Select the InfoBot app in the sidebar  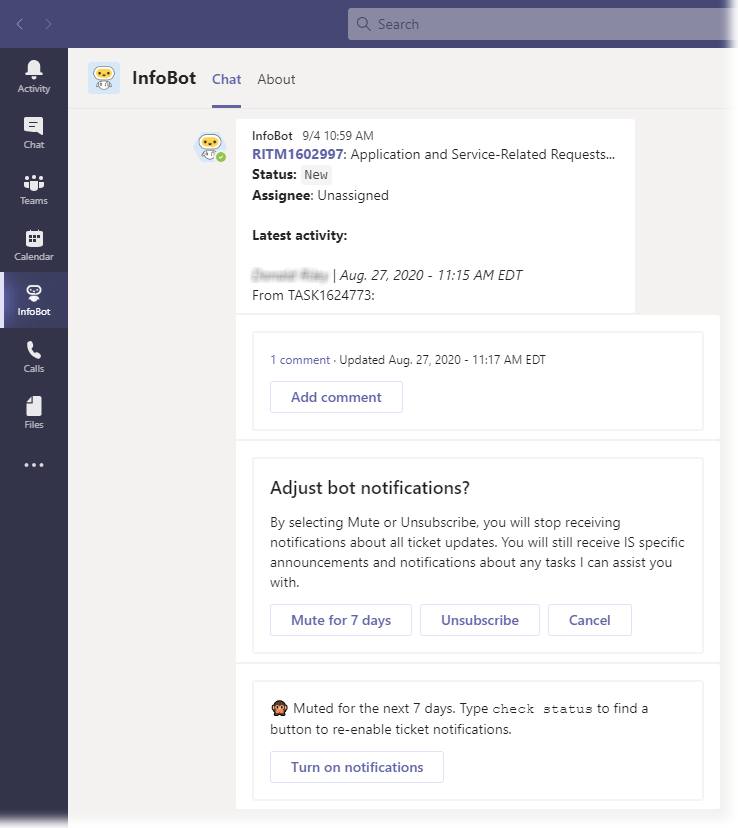click(34, 300)
